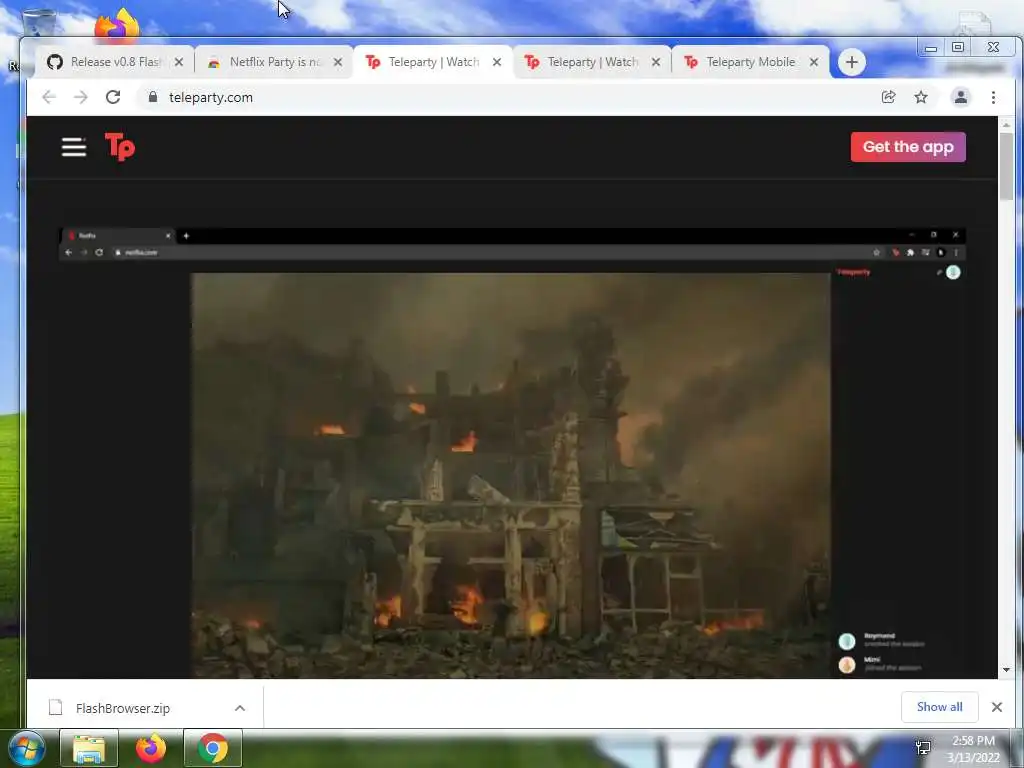Click Show all downloads
This screenshot has width=1024, height=768.
tap(939, 707)
